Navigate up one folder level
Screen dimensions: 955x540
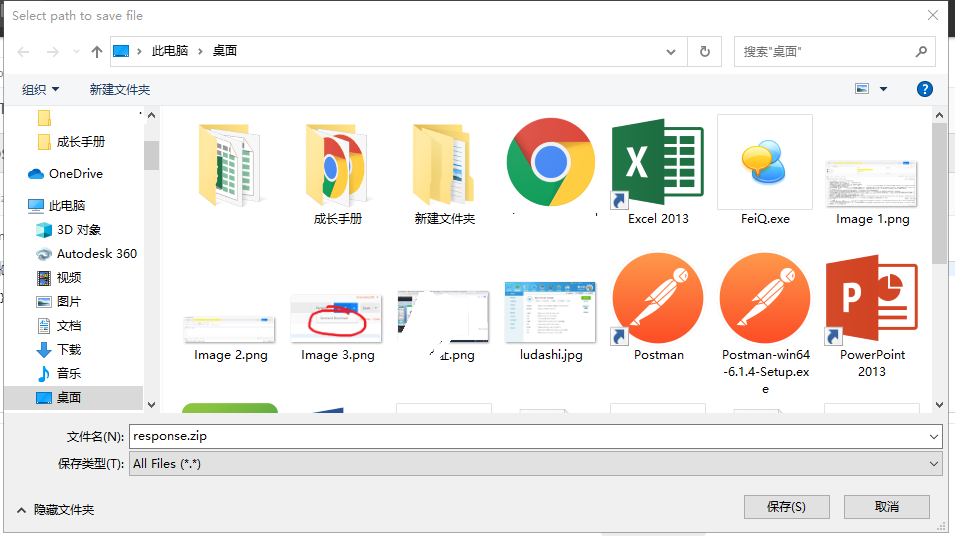pyautogui.click(x=96, y=52)
